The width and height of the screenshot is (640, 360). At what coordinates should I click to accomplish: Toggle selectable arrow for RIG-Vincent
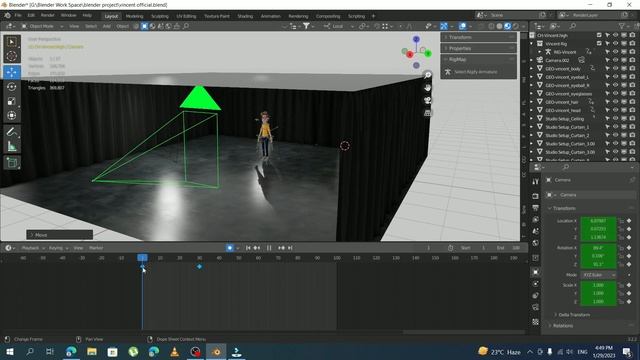pos(607,52)
